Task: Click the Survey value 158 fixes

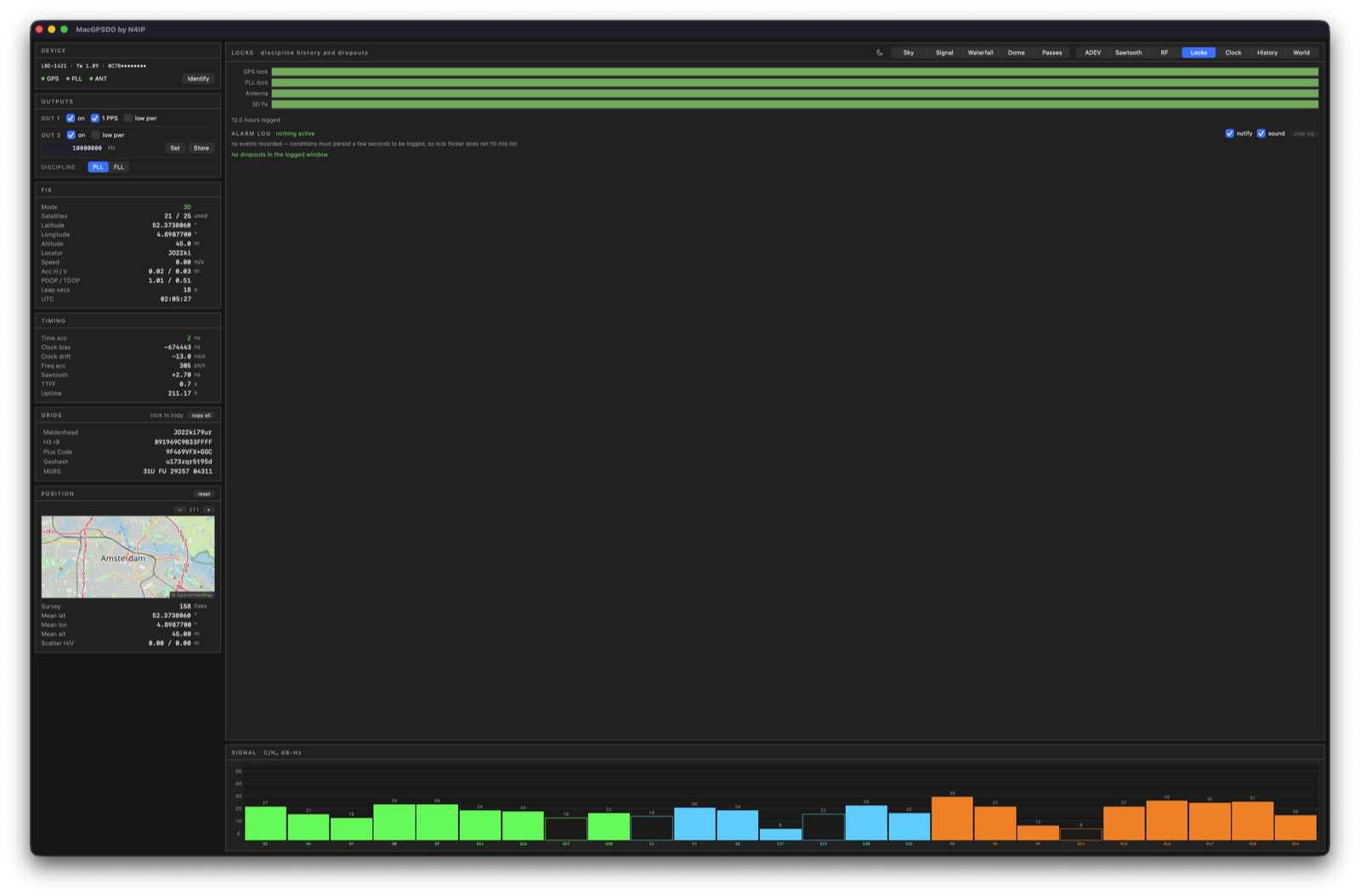Action: pyautogui.click(x=193, y=606)
